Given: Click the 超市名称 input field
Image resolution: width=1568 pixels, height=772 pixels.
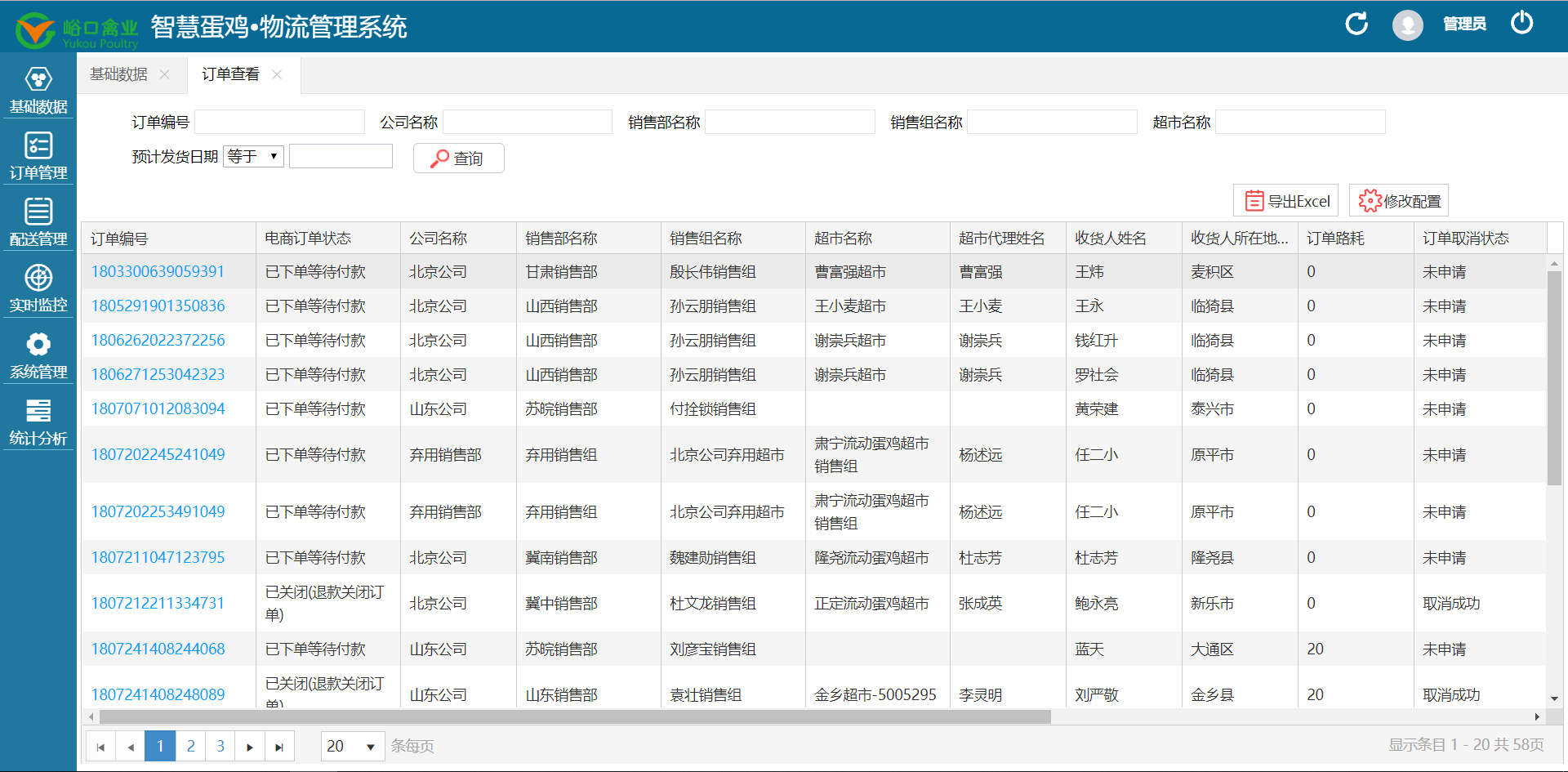Looking at the screenshot, I should 1300,122.
